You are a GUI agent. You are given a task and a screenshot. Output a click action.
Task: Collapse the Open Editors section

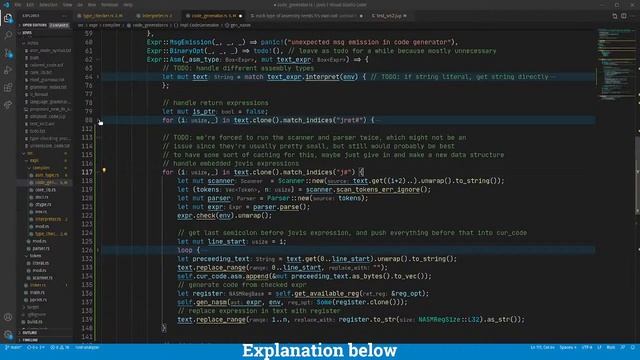[x=44, y=25]
